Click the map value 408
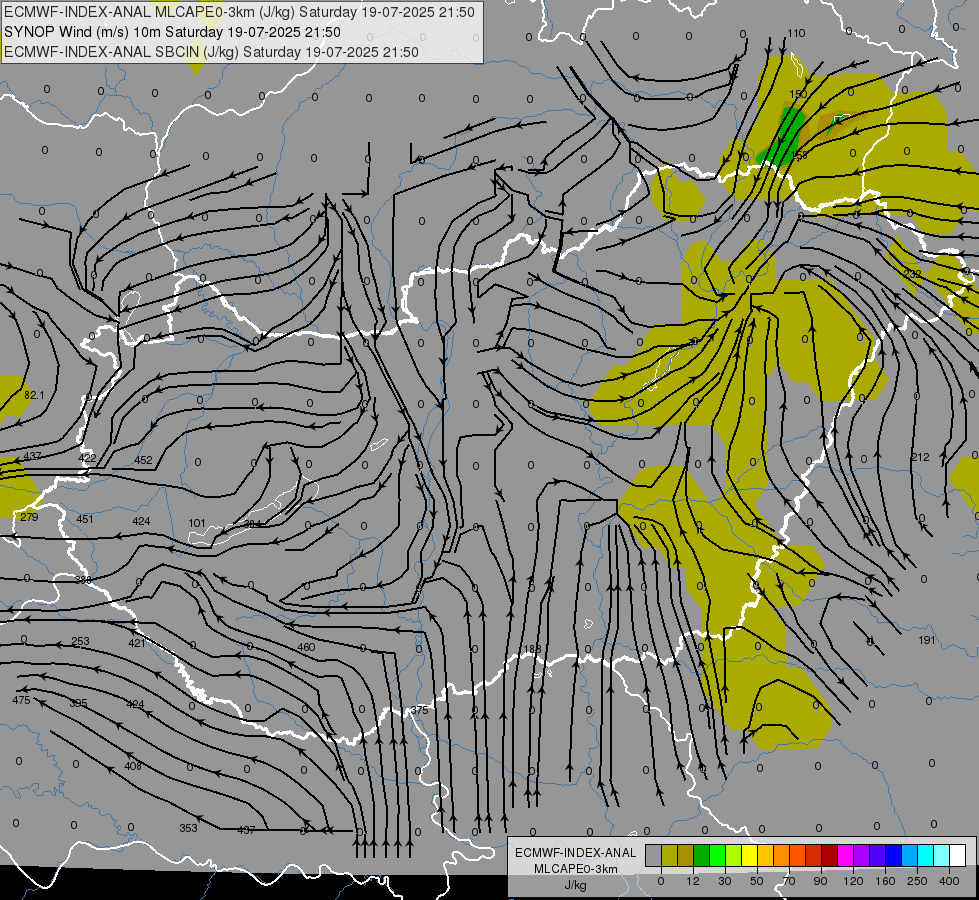 click(x=133, y=766)
